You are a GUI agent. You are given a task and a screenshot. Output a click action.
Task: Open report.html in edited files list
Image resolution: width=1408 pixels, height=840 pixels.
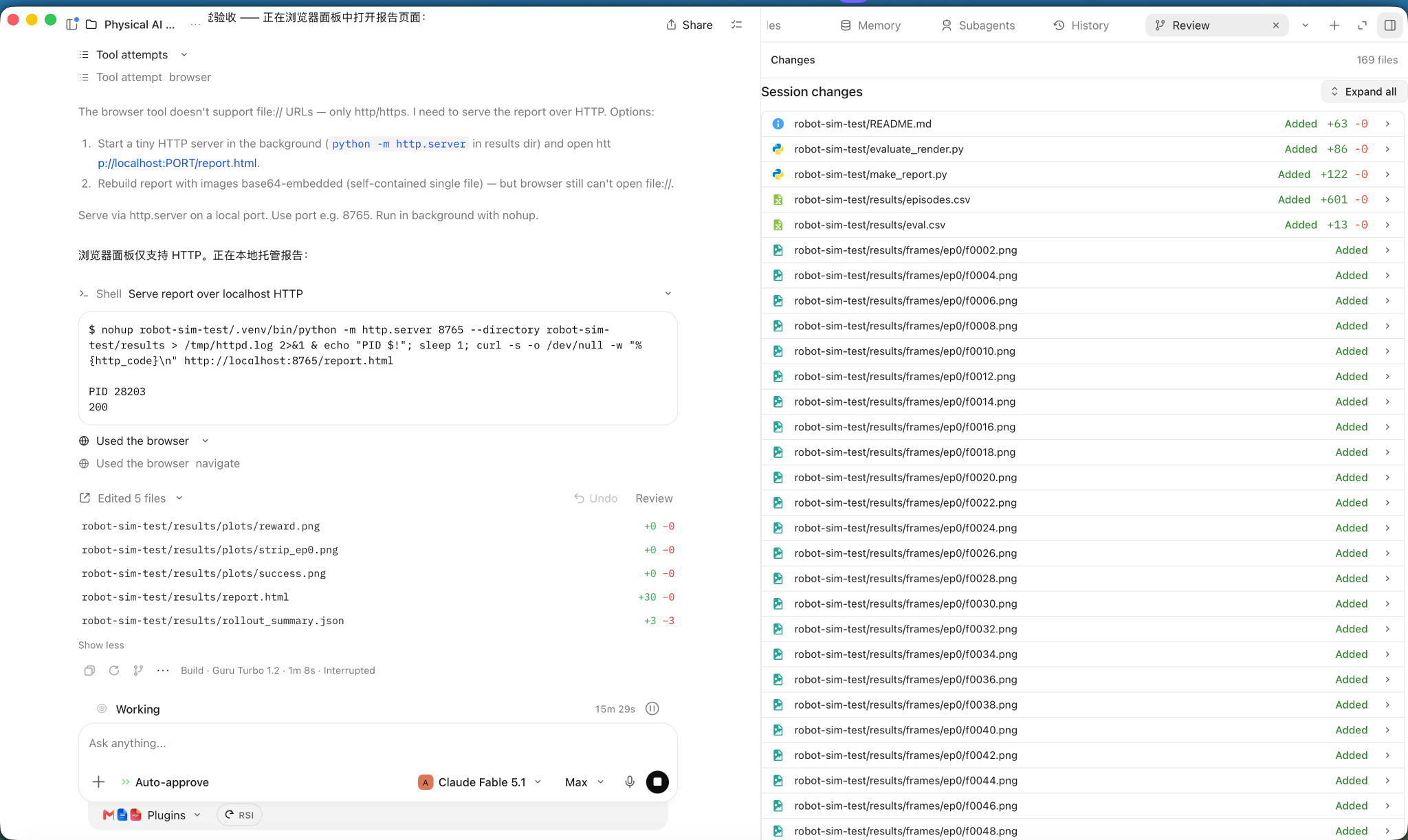pyautogui.click(x=185, y=597)
